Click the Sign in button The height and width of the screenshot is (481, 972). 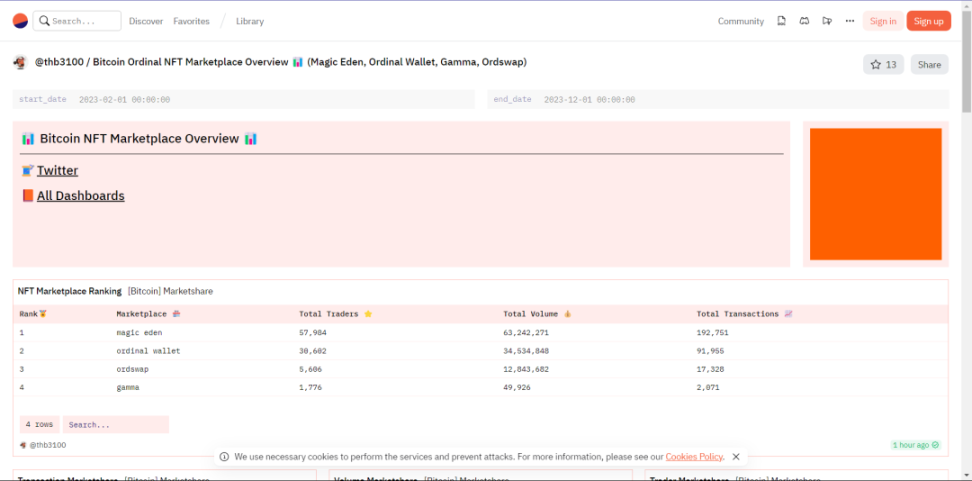tap(883, 21)
